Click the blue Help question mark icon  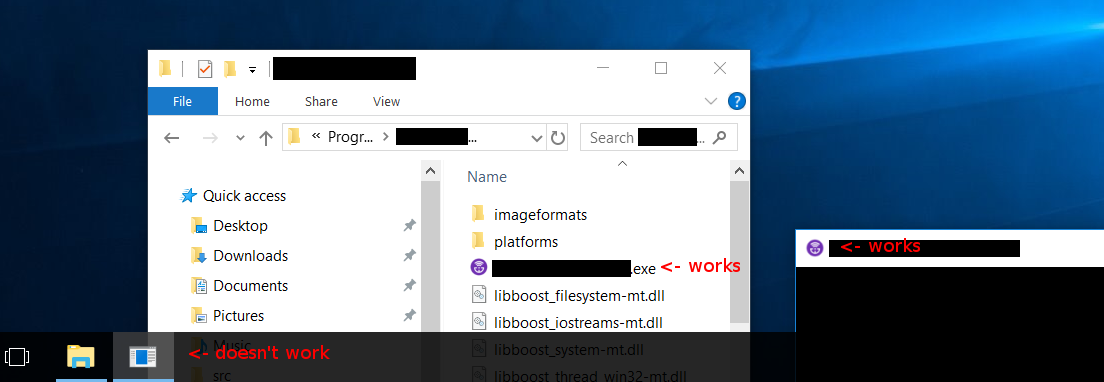point(736,101)
